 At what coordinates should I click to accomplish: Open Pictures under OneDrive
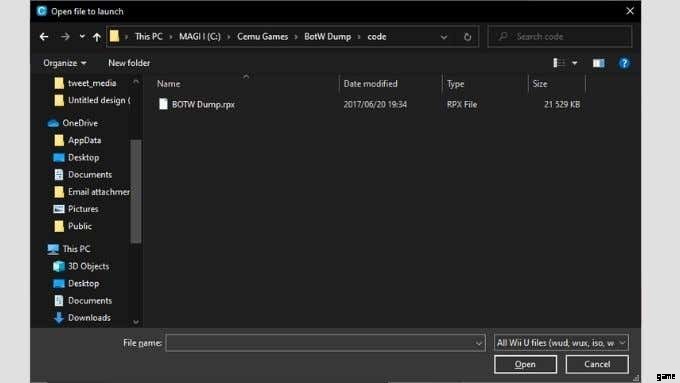click(x=75, y=209)
